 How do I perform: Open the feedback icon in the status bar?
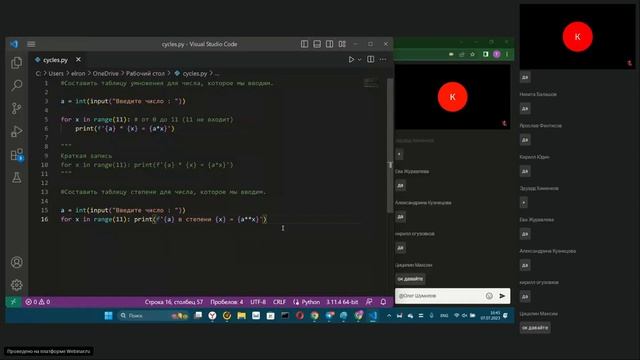point(369,302)
